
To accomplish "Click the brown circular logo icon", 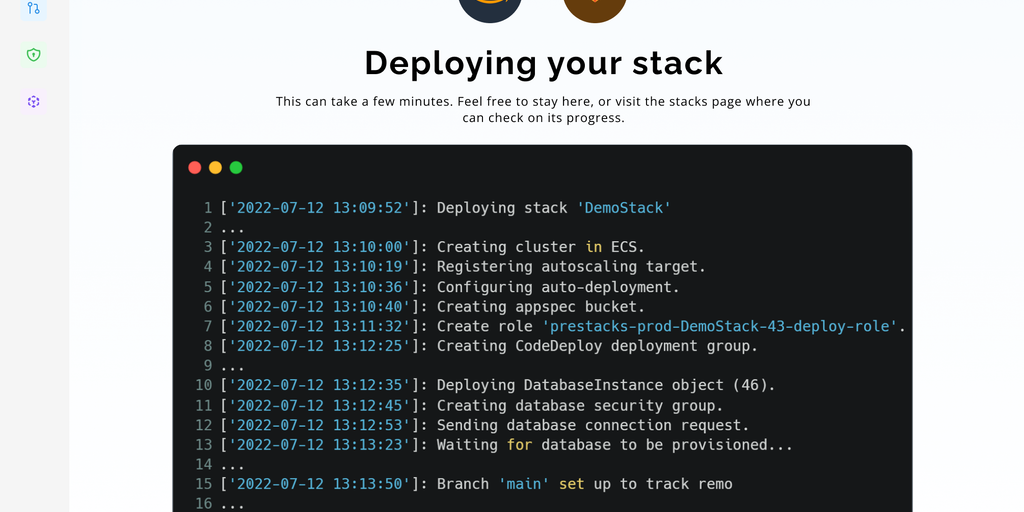I will click(x=595, y=7).
